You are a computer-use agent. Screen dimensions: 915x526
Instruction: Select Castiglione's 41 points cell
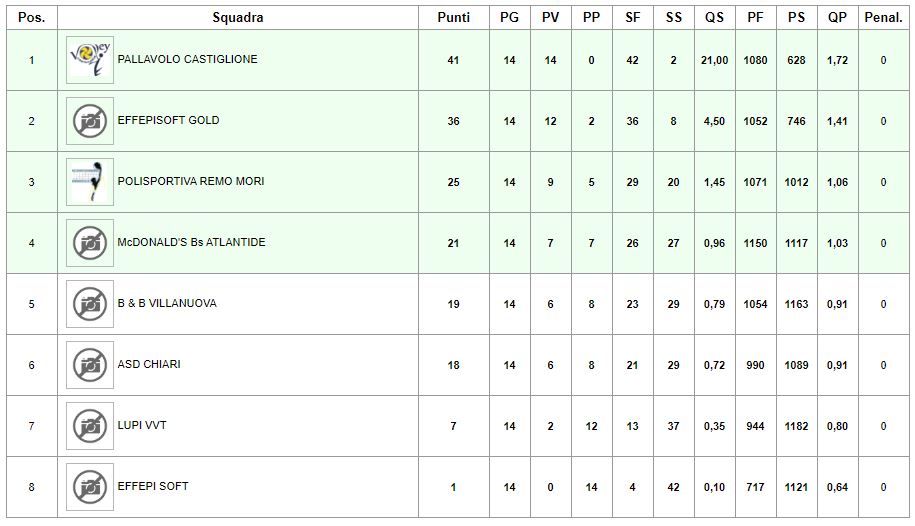(x=453, y=60)
